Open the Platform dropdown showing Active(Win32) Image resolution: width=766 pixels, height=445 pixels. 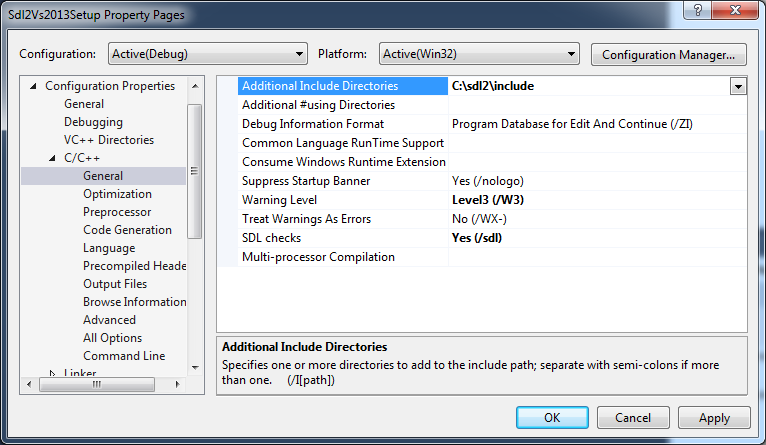pos(479,54)
